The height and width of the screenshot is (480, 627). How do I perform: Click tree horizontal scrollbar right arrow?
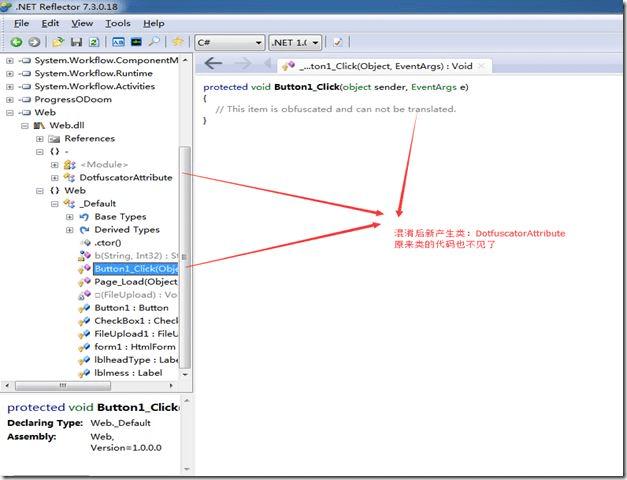pos(171,386)
